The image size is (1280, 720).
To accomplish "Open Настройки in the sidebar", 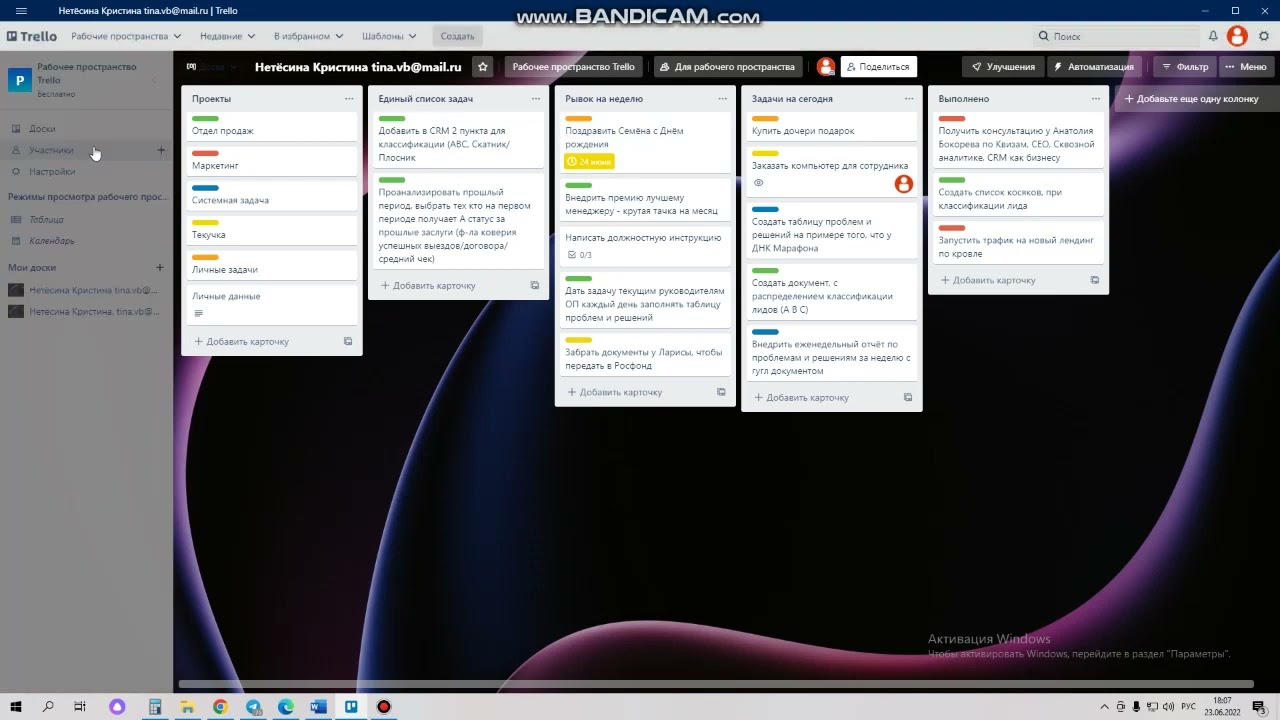I will [x=86, y=171].
